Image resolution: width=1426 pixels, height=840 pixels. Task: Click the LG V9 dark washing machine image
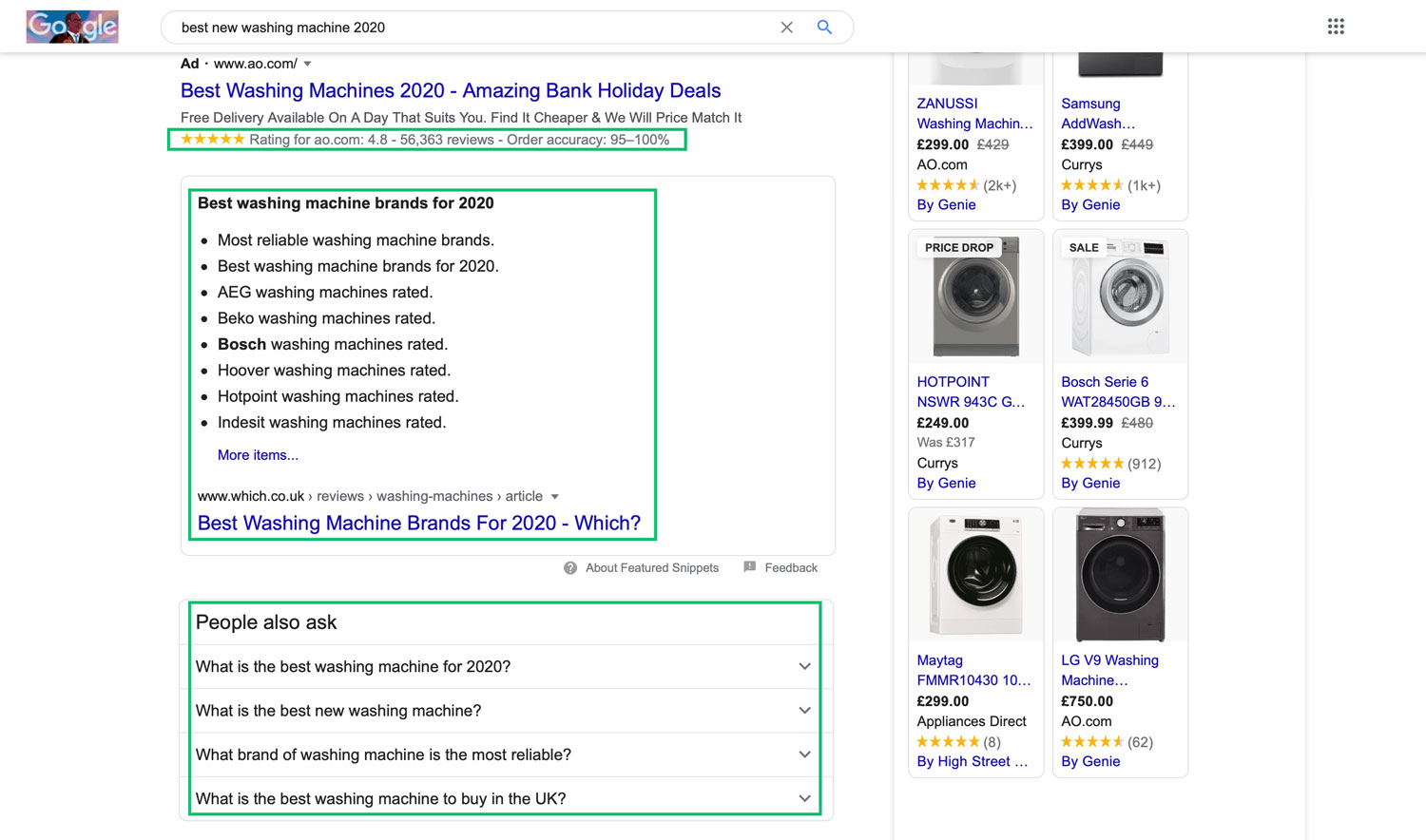pyautogui.click(x=1120, y=575)
